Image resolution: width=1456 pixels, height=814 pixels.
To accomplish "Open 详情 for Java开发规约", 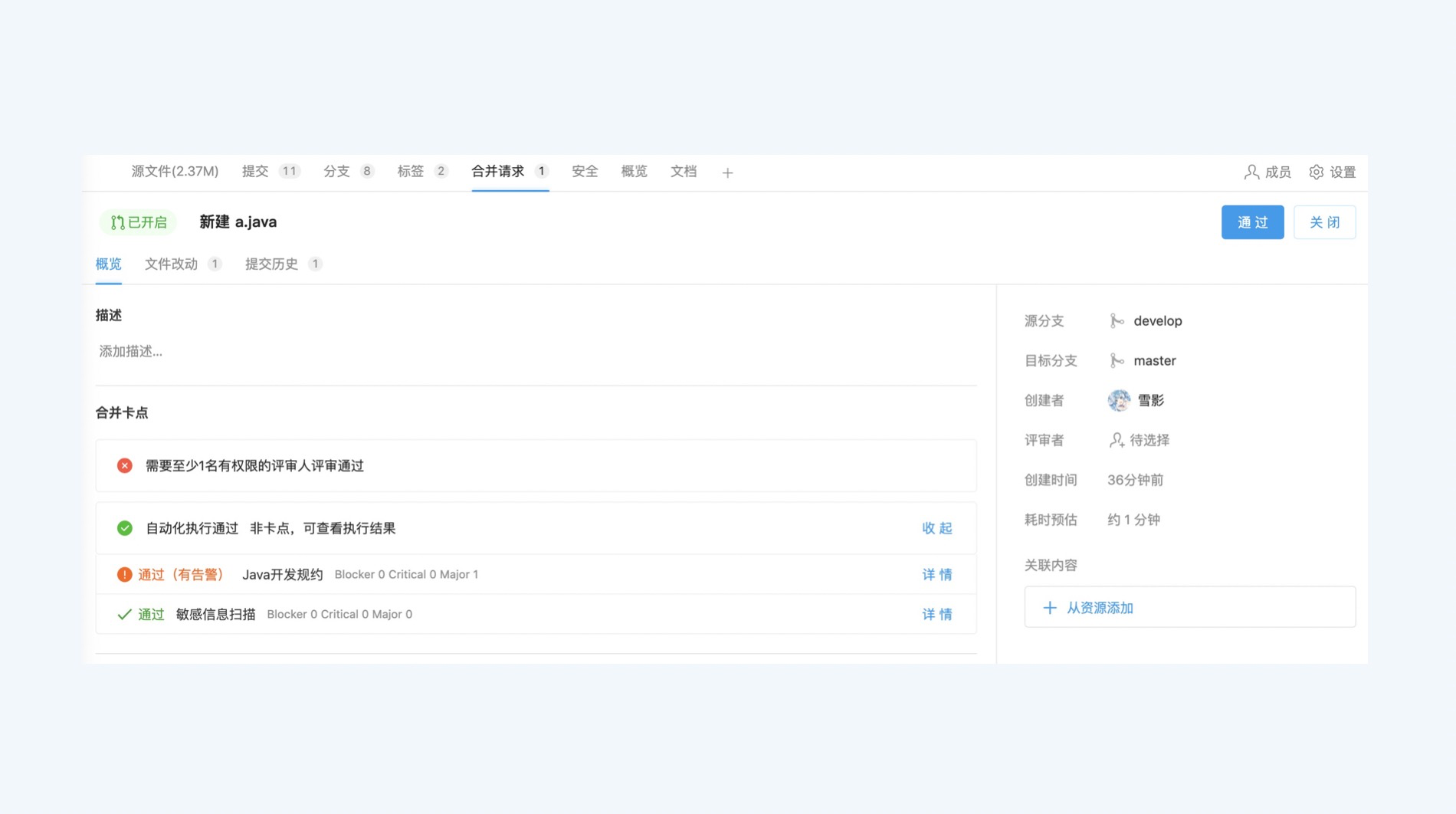I will (936, 575).
